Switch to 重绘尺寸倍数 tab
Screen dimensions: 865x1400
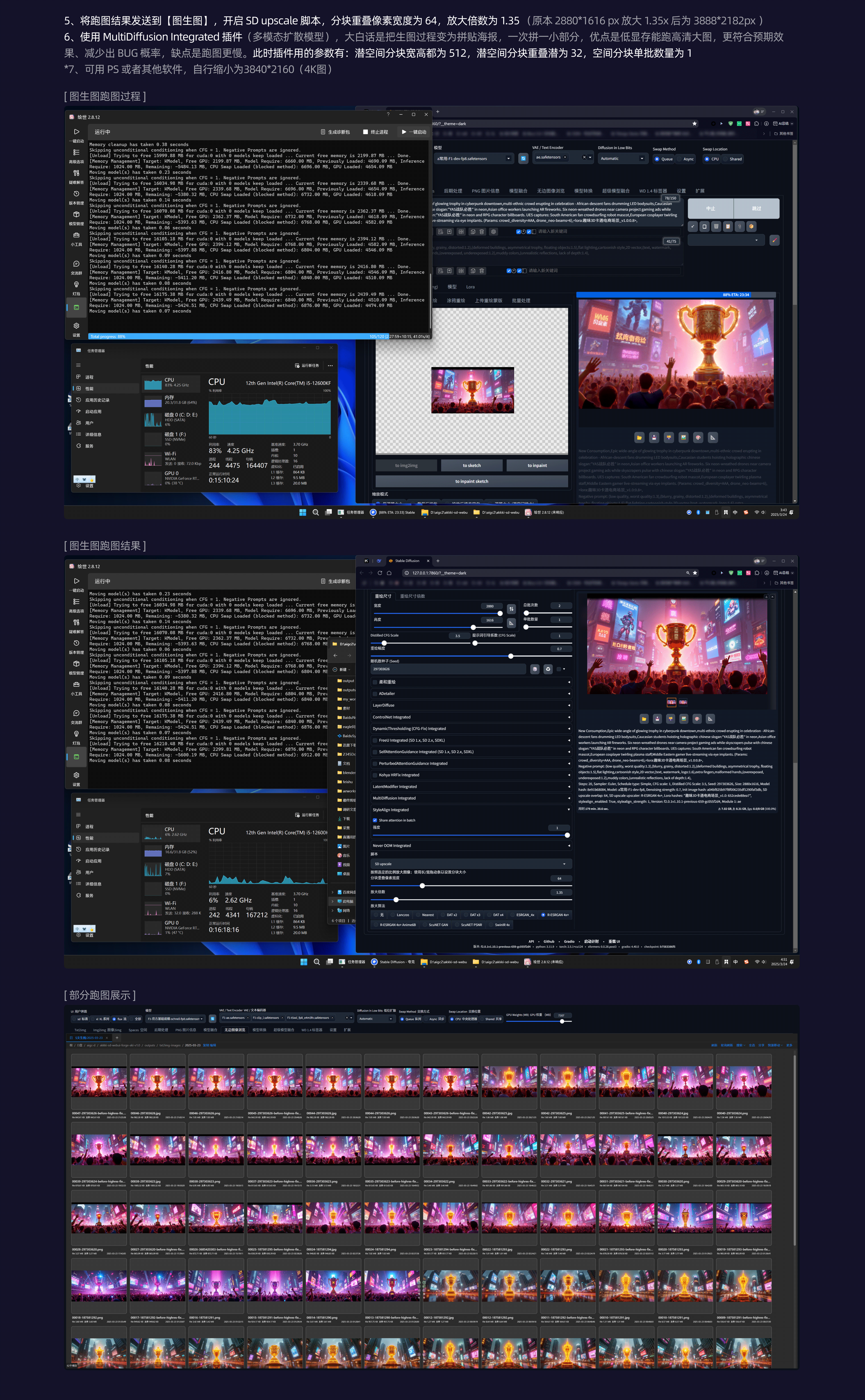coord(412,596)
